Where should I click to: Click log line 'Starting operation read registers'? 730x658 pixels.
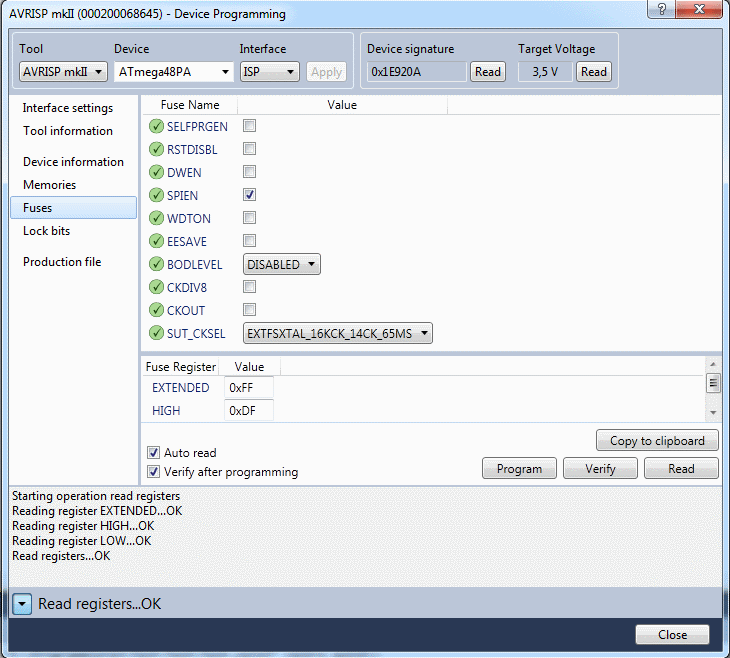96,496
